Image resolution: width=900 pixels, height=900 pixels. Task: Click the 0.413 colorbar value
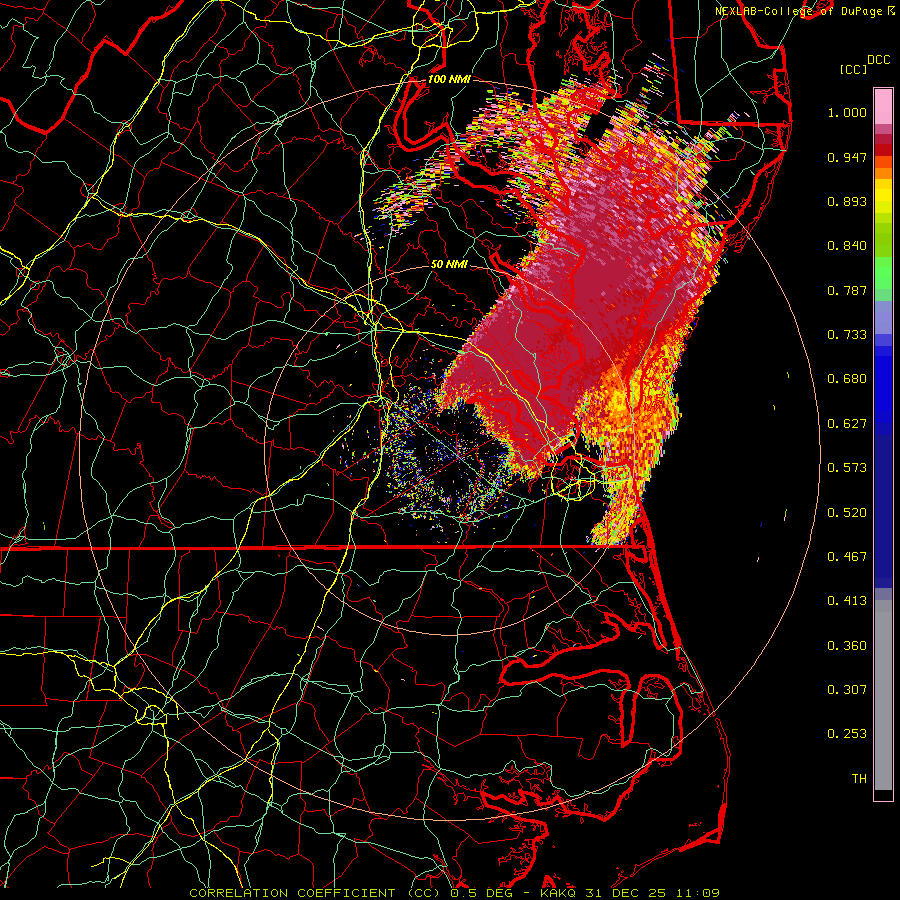click(847, 601)
